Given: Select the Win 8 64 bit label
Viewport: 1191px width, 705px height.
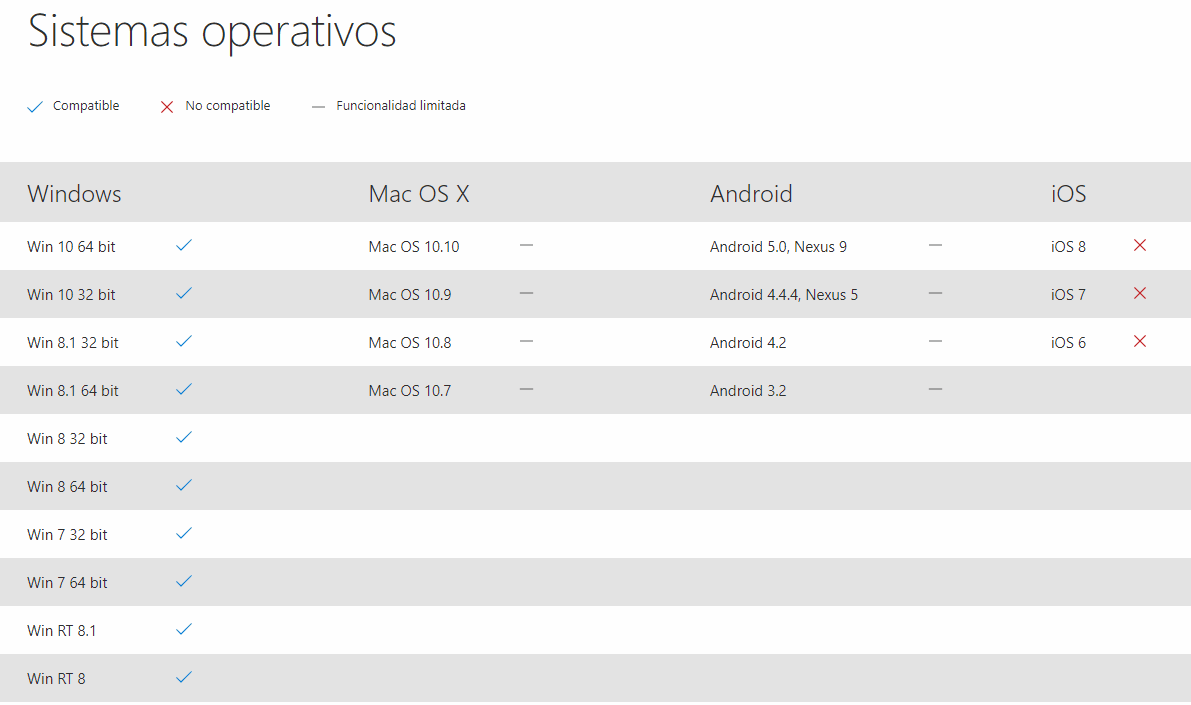Looking at the screenshot, I should coord(68,486).
